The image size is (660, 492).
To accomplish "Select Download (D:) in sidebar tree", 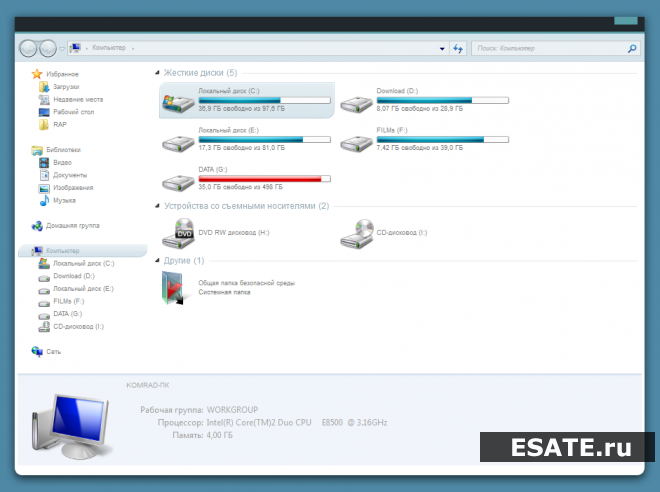I will [x=74, y=276].
